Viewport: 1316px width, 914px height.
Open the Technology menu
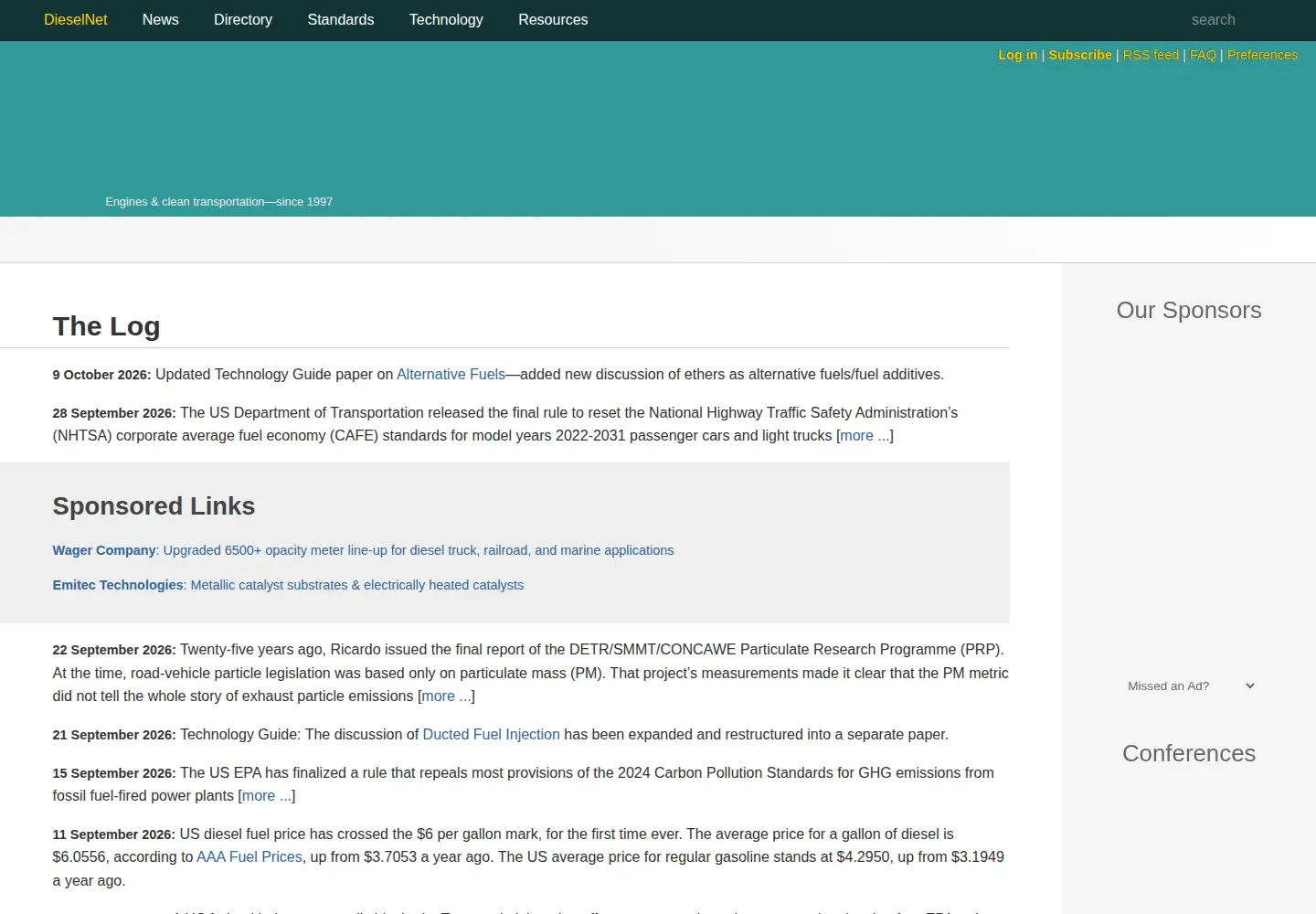tap(446, 19)
